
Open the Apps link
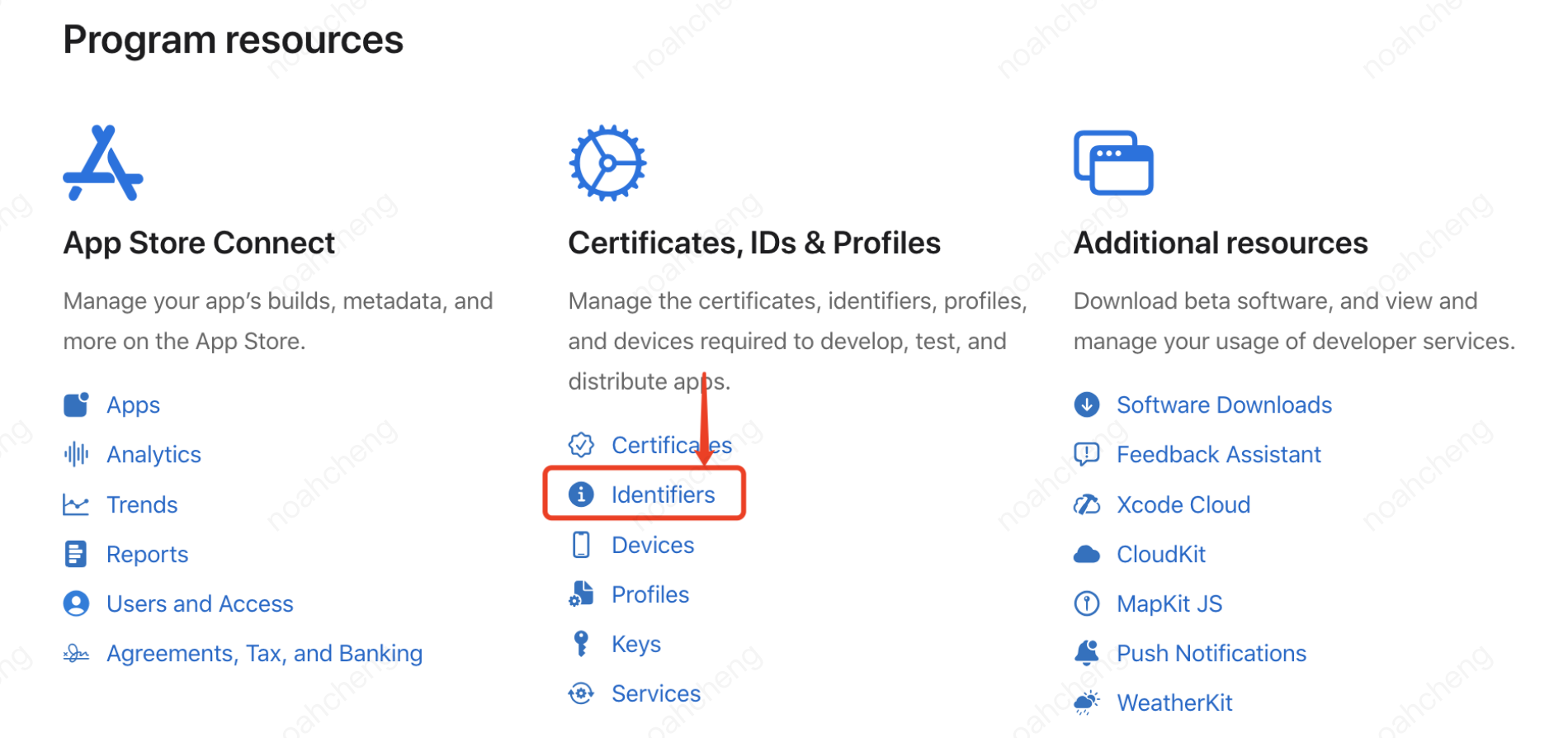[x=133, y=405]
